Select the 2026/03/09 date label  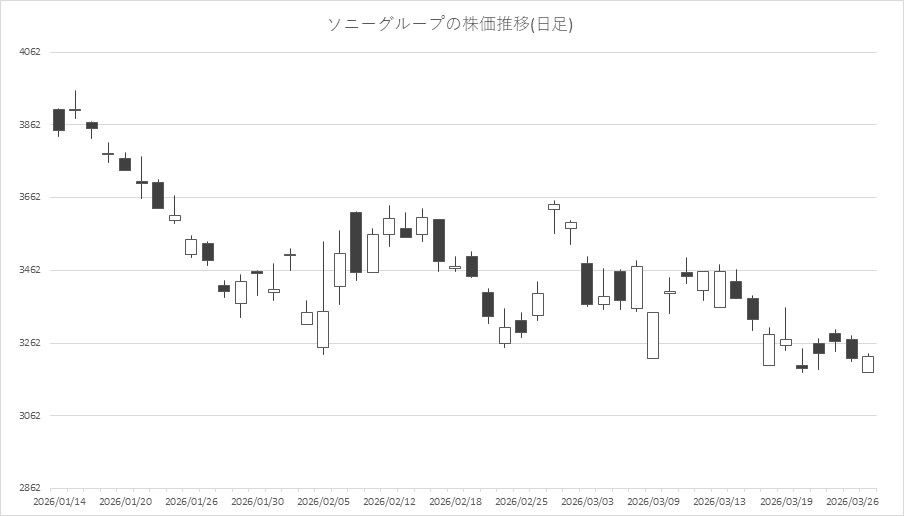tap(653, 502)
